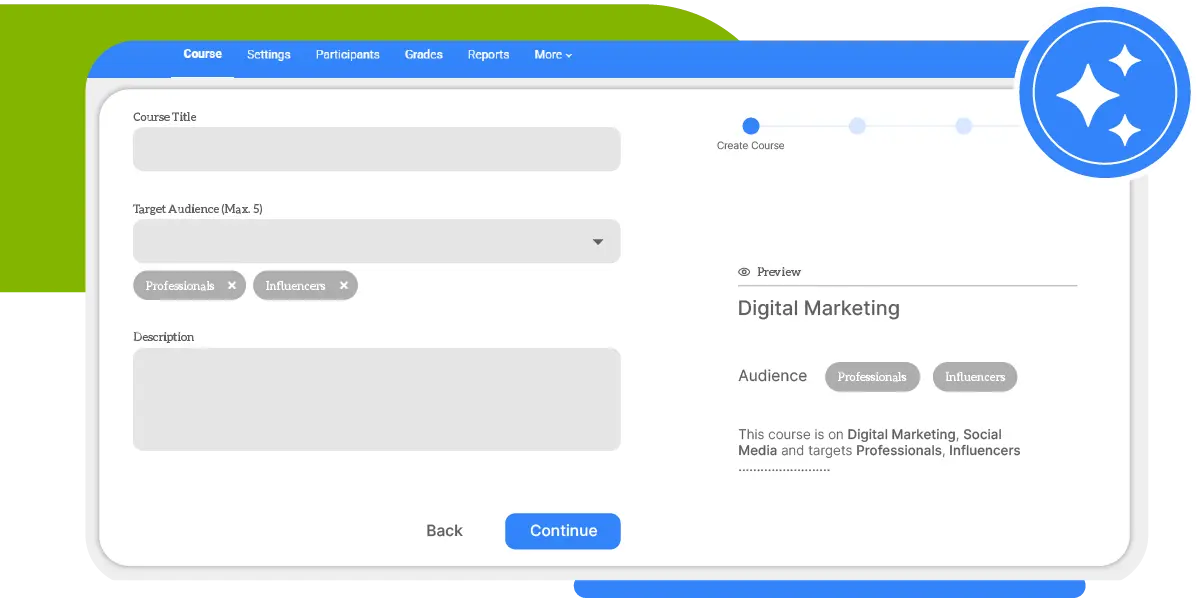Remove the Influencers audience tag
Screen dimensions: 1197x598
pyautogui.click(x=344, y=286)
